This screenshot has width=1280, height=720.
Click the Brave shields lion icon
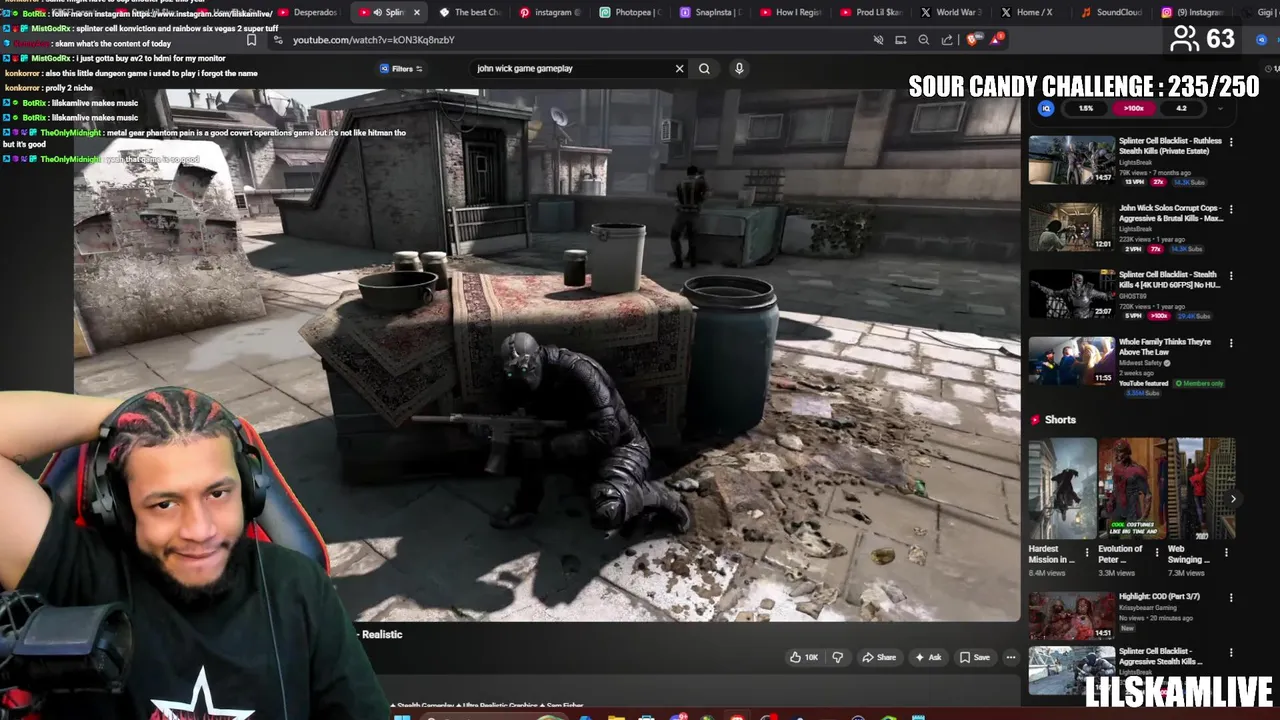click(972, 40)
